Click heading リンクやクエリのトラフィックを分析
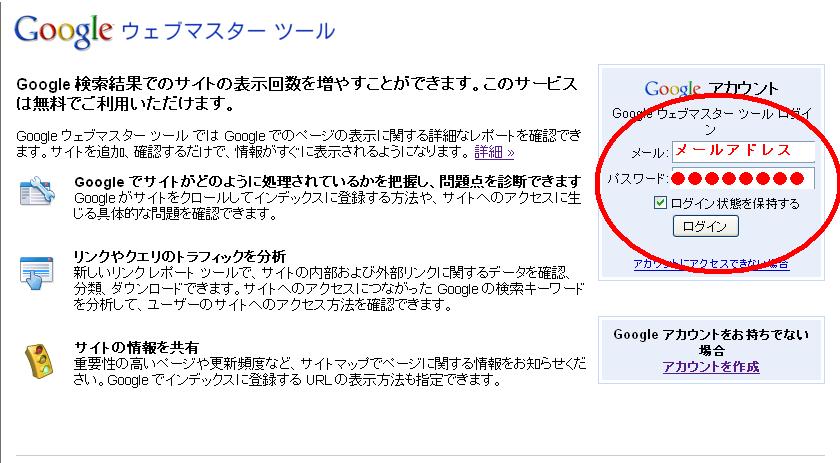840x463 pixels. coord(180,257)
